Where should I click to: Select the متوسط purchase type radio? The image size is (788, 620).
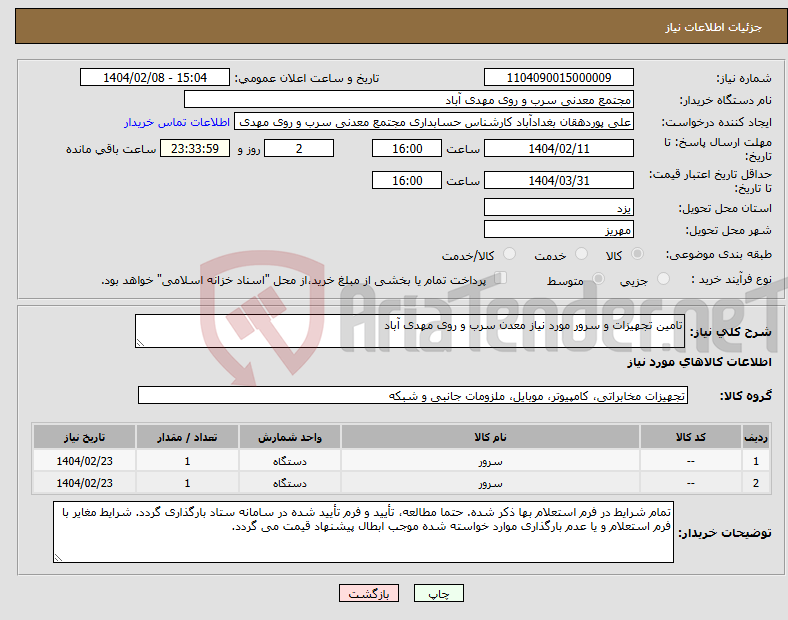pos(598,279)
